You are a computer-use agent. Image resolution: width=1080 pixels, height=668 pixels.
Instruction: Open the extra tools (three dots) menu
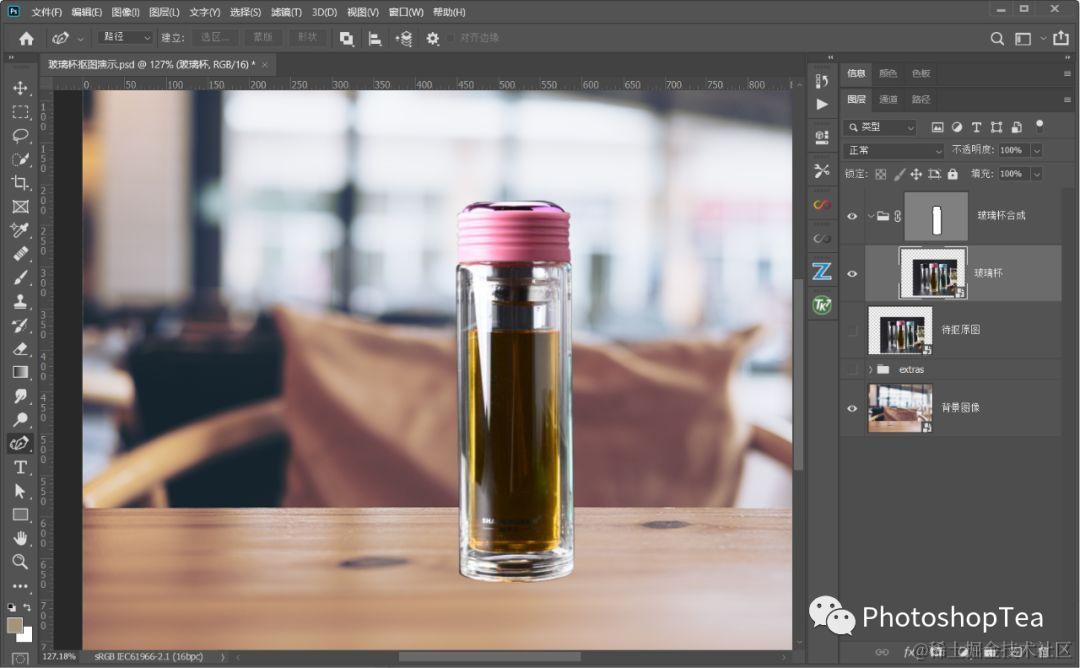click(20, 586)
